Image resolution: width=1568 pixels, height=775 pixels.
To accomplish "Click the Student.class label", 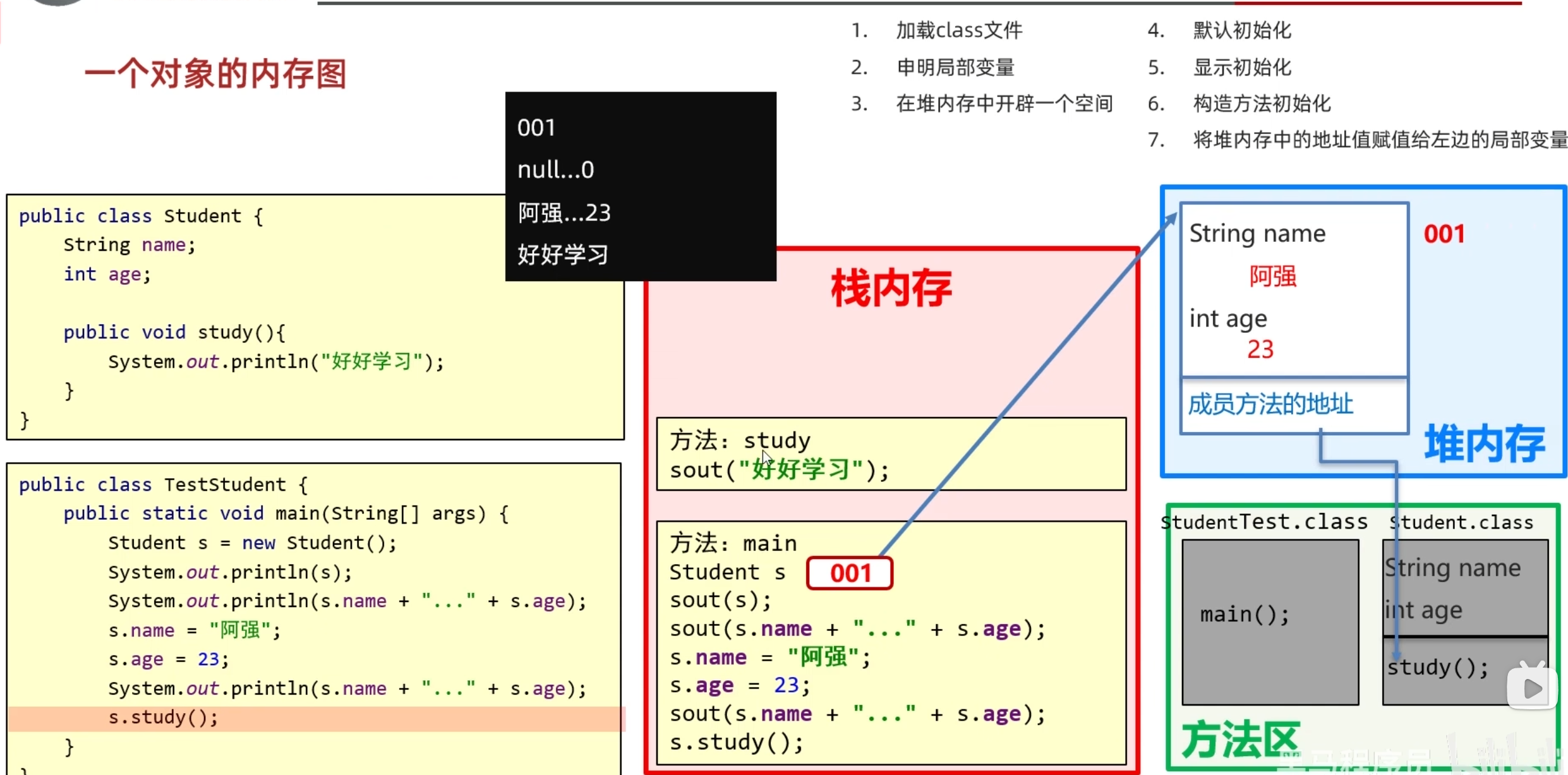I will pos(1461,522).
